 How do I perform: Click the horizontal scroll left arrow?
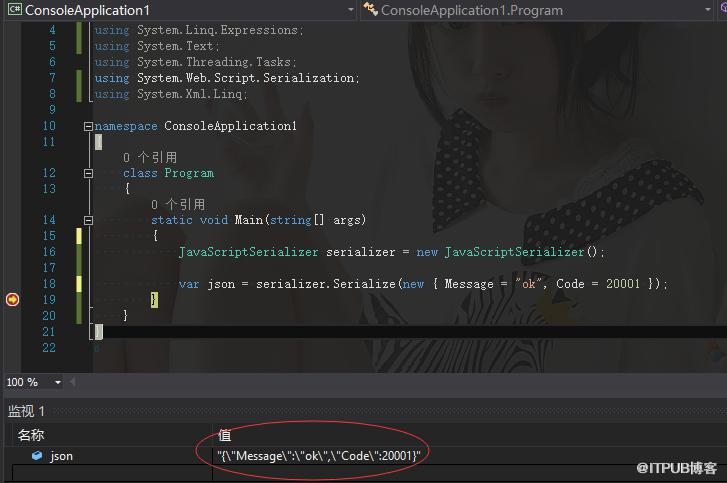coord(72,382)
